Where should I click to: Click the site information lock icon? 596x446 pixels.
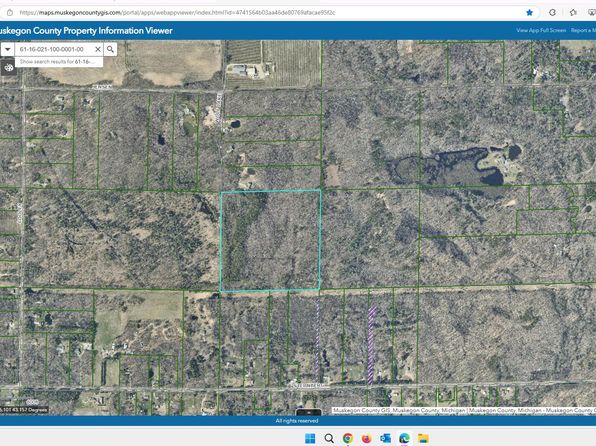coord(10,13)
